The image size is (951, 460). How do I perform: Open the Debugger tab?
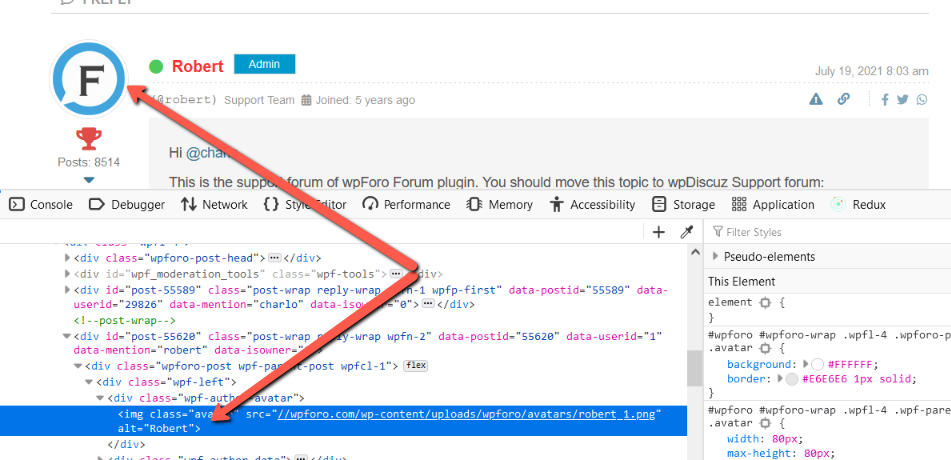tap(127, 205)
